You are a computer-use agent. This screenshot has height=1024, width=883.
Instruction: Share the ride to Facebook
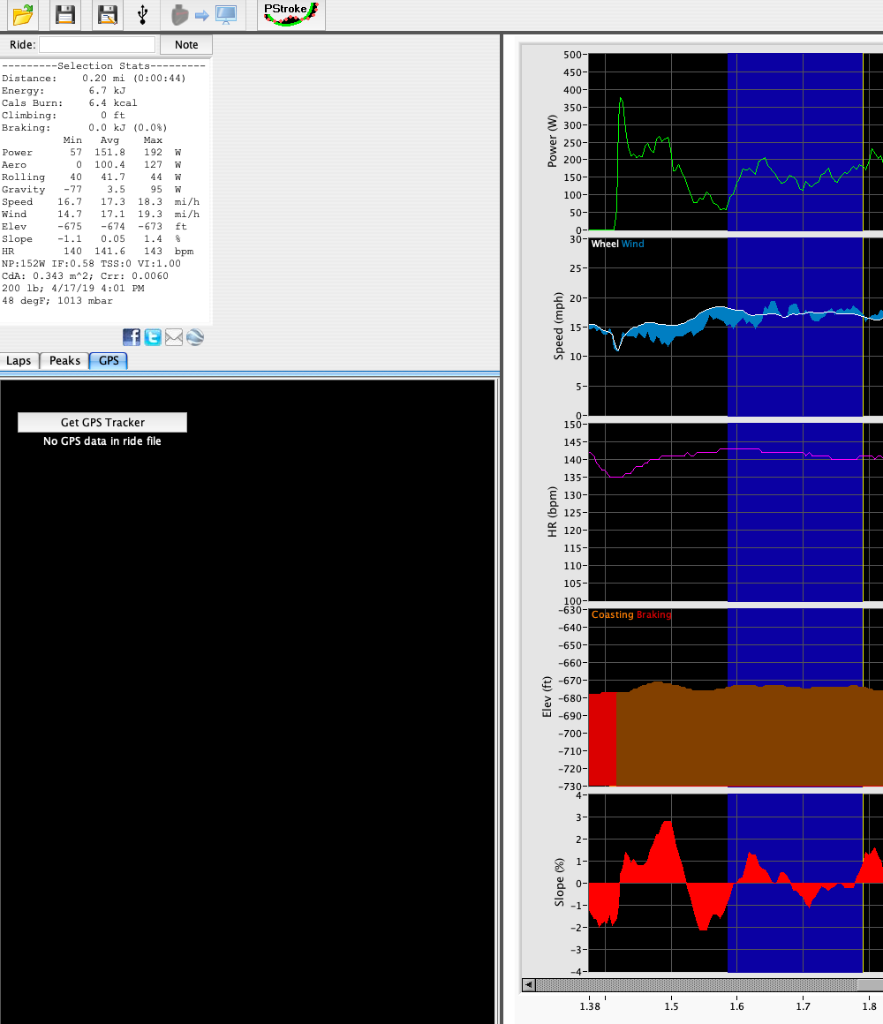[131, 337]
